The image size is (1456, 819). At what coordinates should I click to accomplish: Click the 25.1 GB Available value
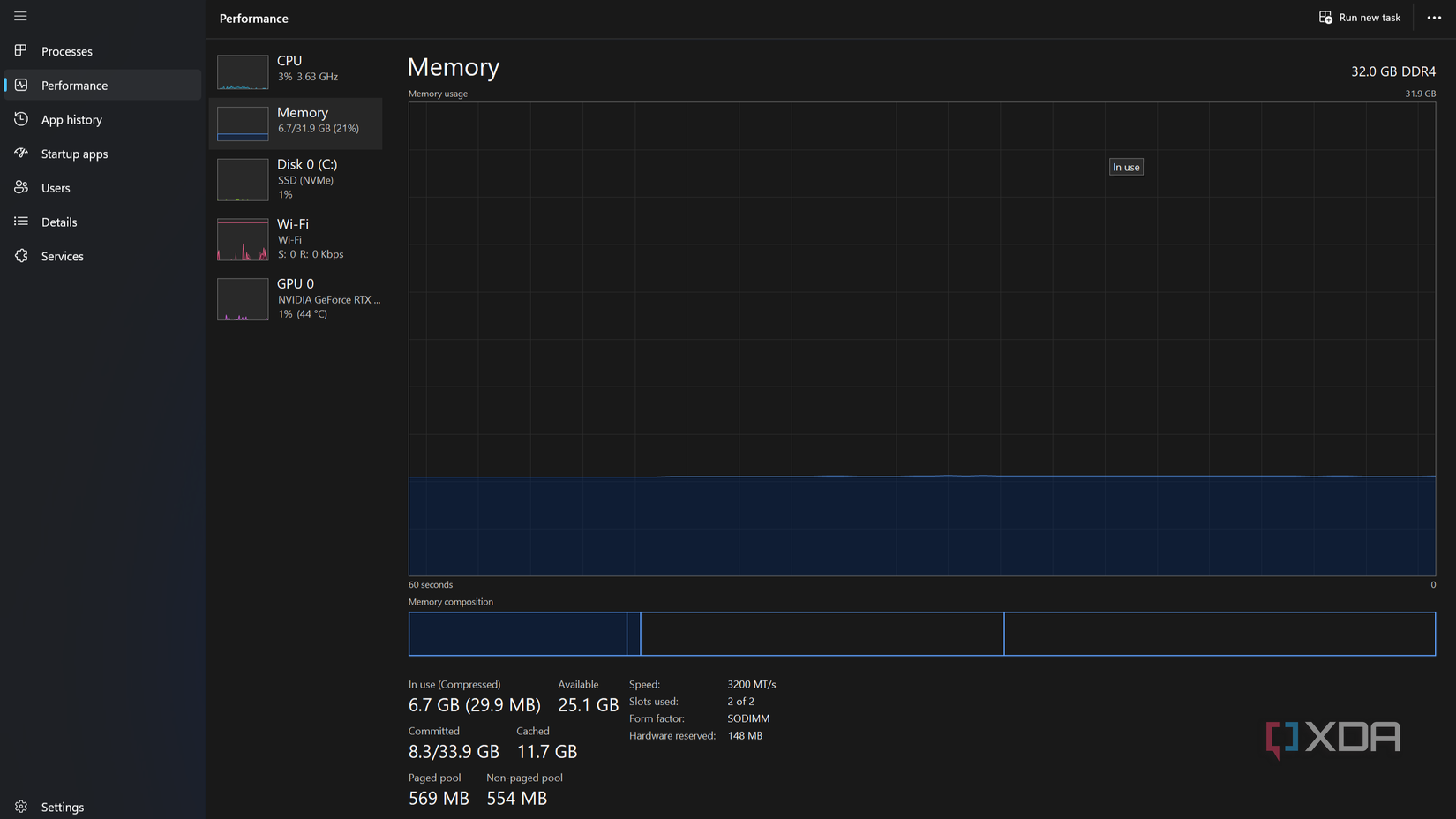(589, 705)
